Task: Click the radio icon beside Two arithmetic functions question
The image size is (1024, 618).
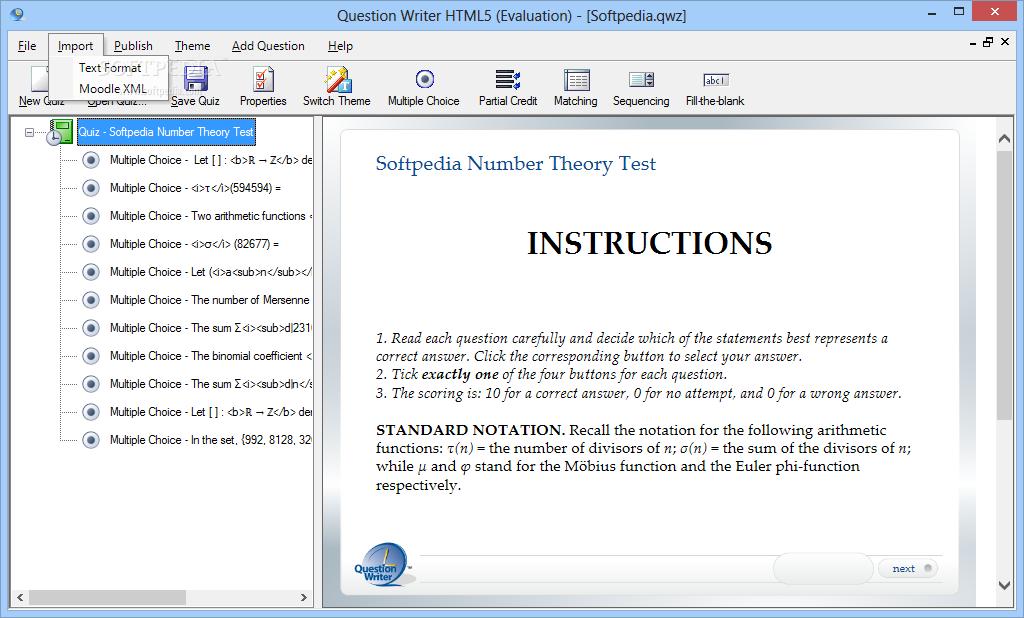Action: coord(91,216)
